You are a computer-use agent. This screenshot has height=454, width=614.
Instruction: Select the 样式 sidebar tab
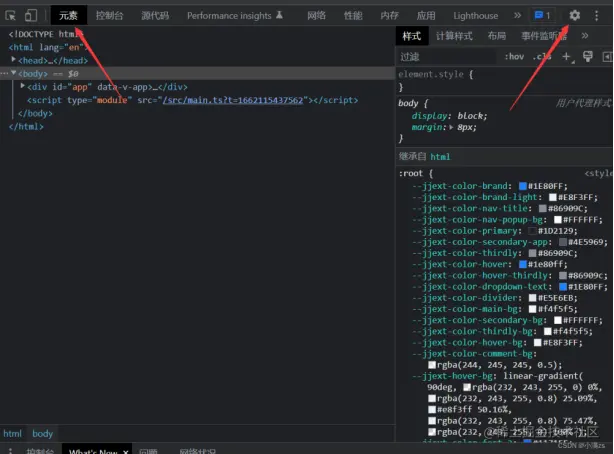coord(412,36)
